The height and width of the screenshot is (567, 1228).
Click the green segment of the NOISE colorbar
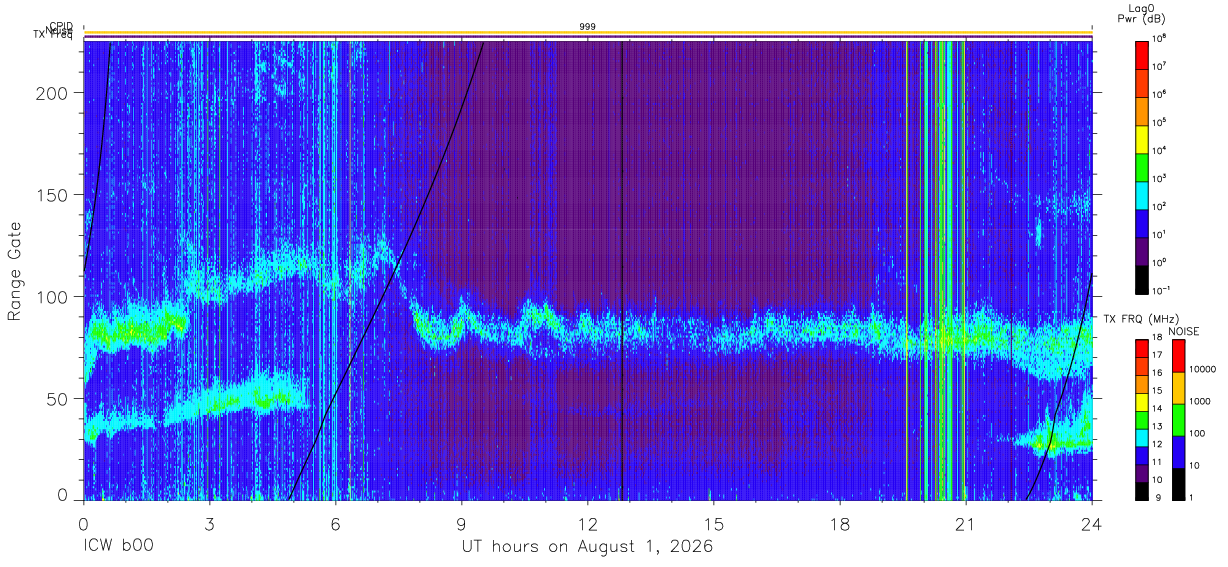tap(1177, 420)
